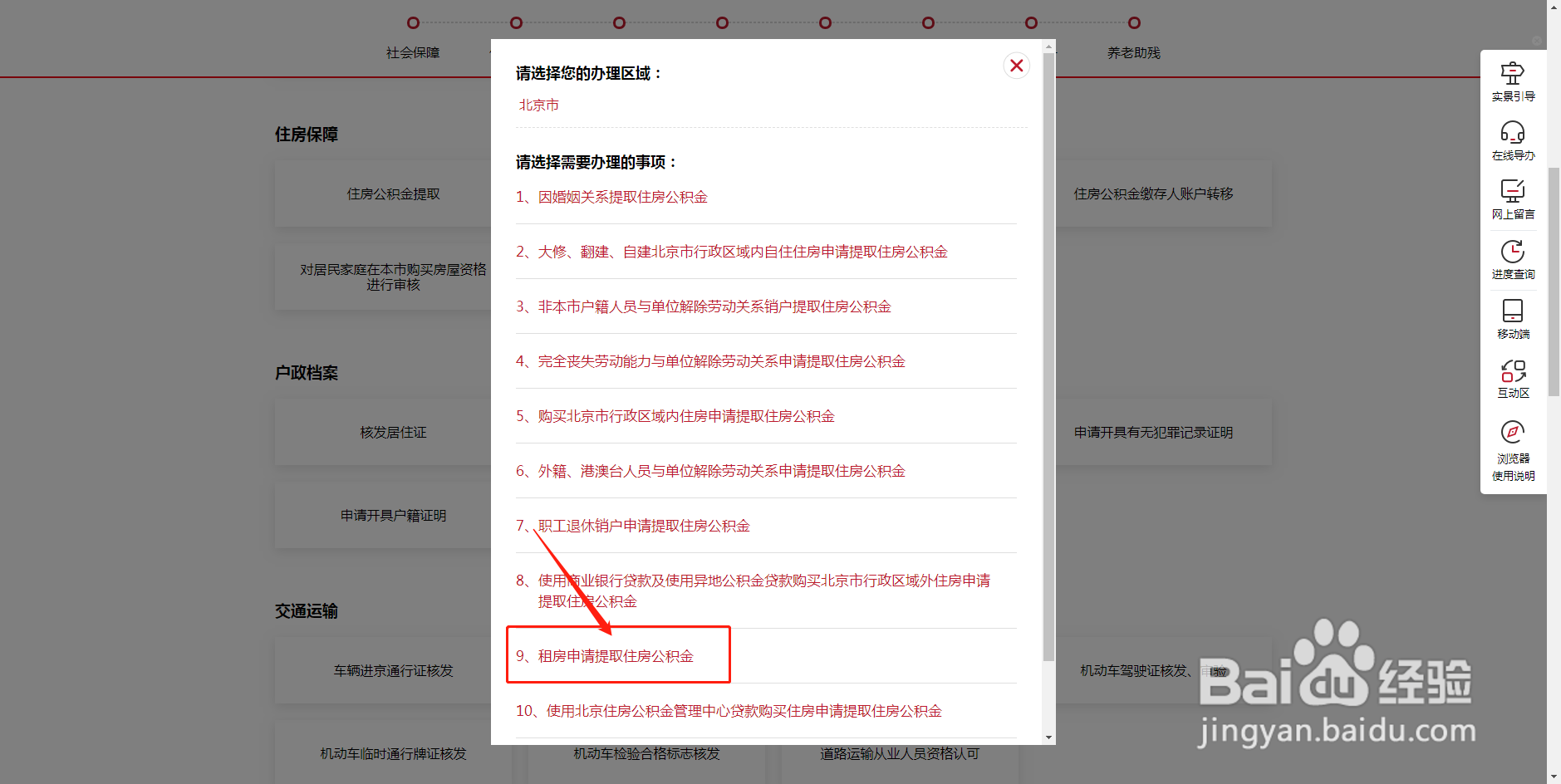This screenshot has height=784, width=1561.
Task: Open the 住房公积金提取 service button
Action: (394, 194)
